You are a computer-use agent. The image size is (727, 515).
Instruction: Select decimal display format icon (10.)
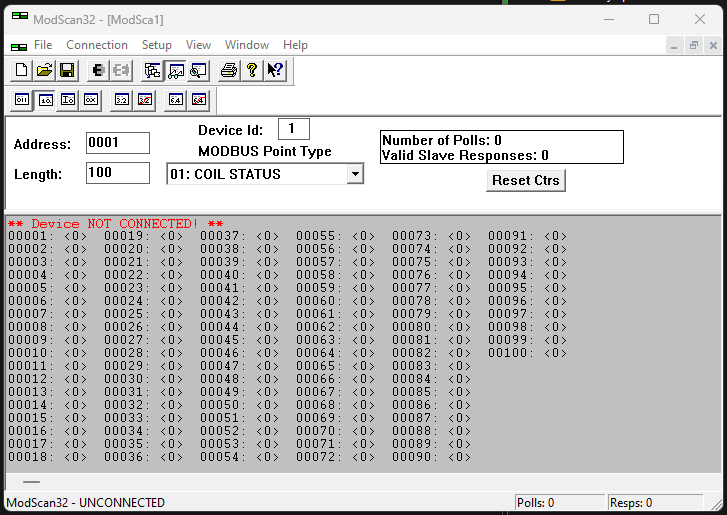coord(45,100)
